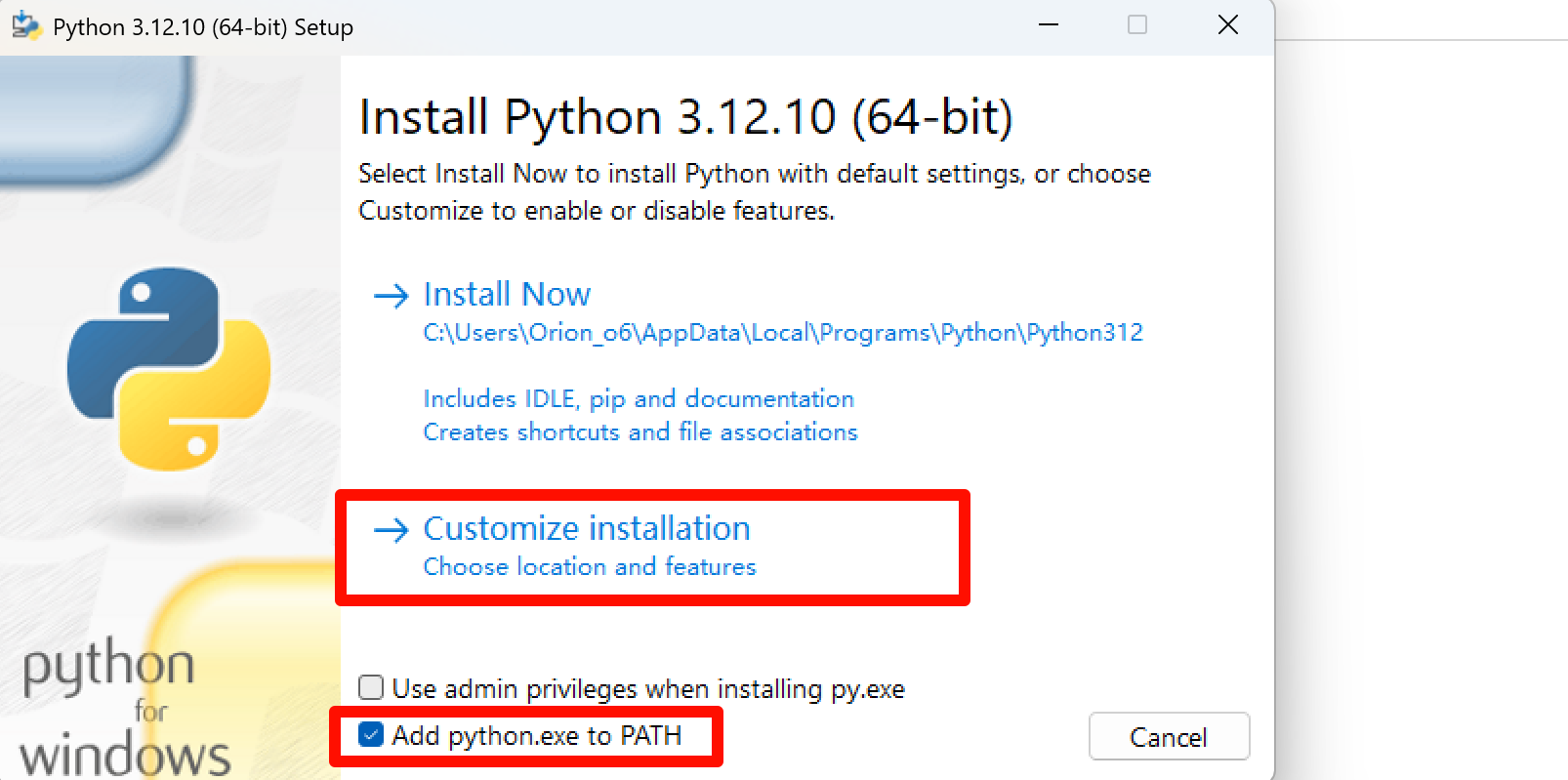Enable admin privileges for py.exe checkbox
The width and height of the screenshot is (1568, 780).
pos(371,688)
